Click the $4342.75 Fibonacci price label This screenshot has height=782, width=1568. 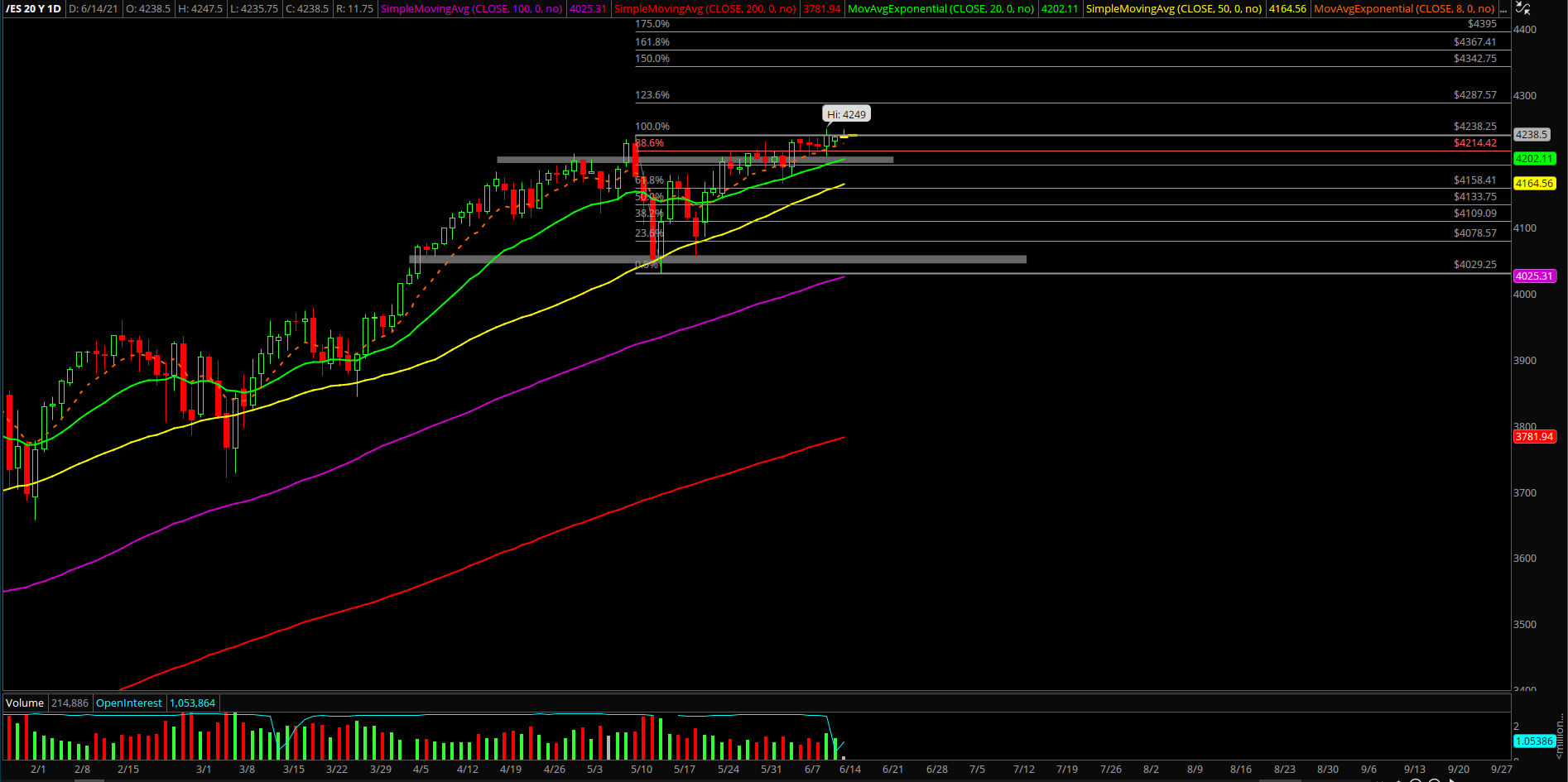(x=1475, y=59)
